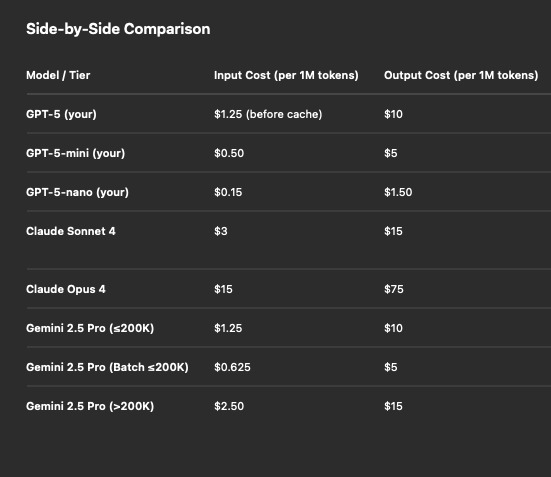Viewport: 551px width, 477px height.
Task: Click the GPT-5-nano $0.15 input cost
Action: coord(228,192)
